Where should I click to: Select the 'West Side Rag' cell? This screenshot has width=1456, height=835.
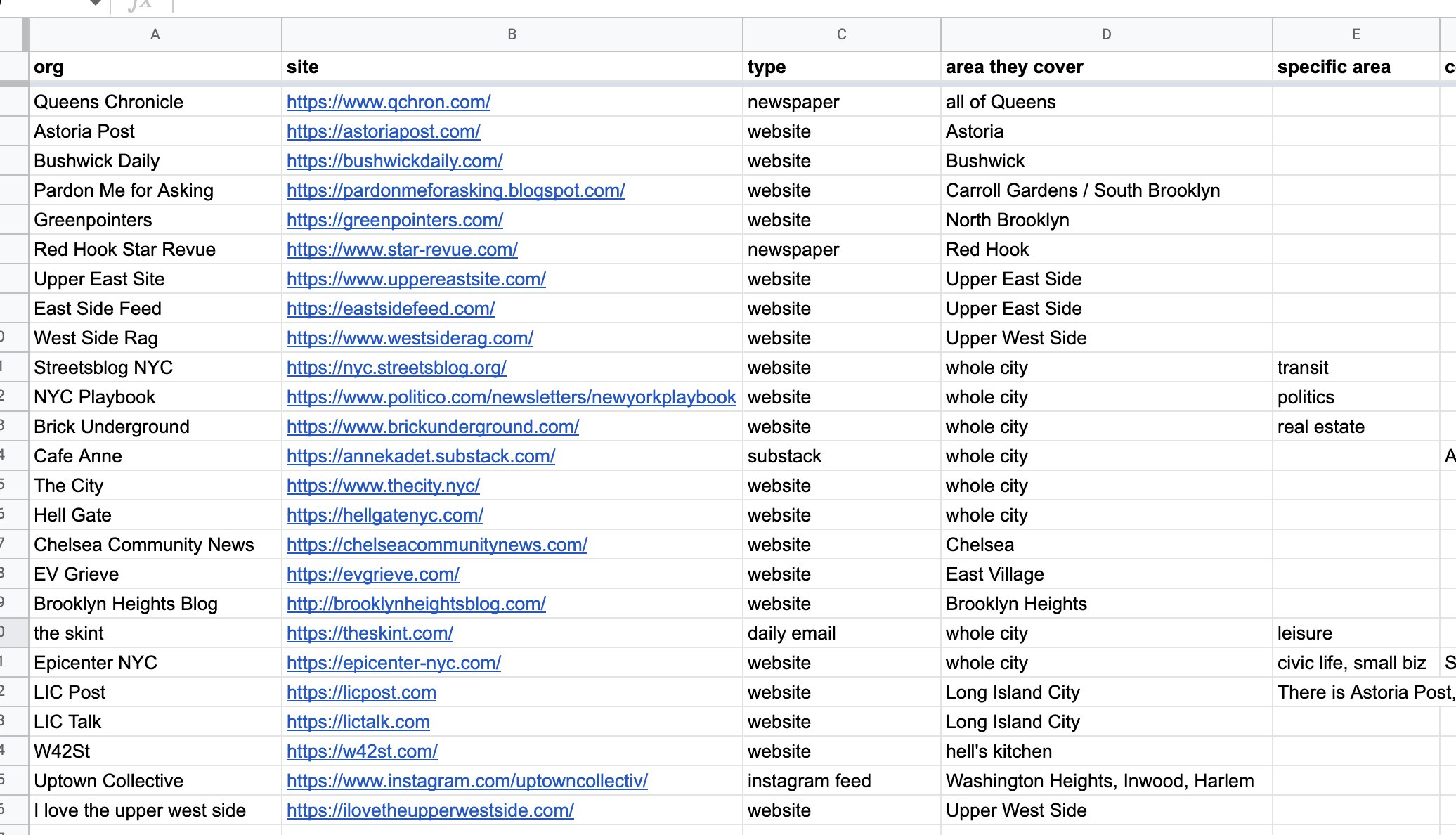point(155,338)
